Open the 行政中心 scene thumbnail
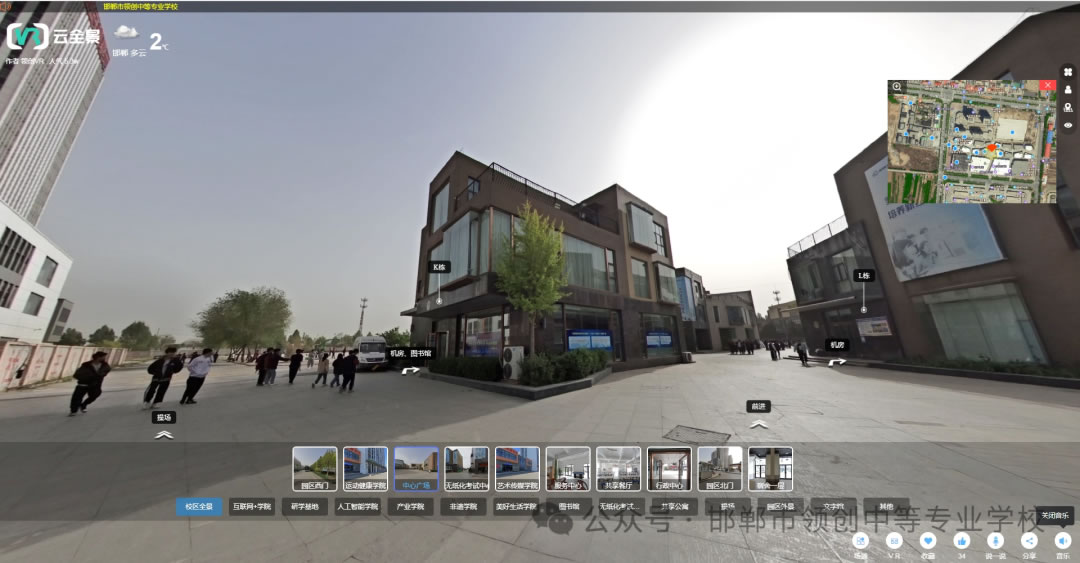This screenshot has height=563, width=1080. [669, 469]
